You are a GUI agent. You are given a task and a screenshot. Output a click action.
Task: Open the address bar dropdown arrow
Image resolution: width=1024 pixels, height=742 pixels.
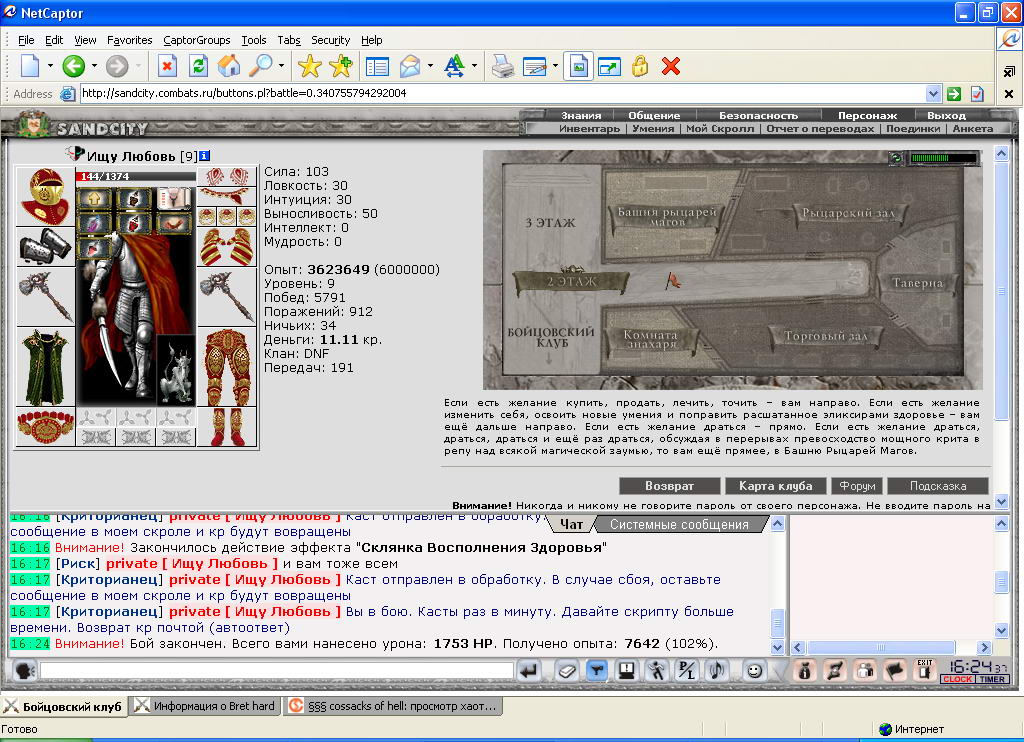[x=933, y=93]
